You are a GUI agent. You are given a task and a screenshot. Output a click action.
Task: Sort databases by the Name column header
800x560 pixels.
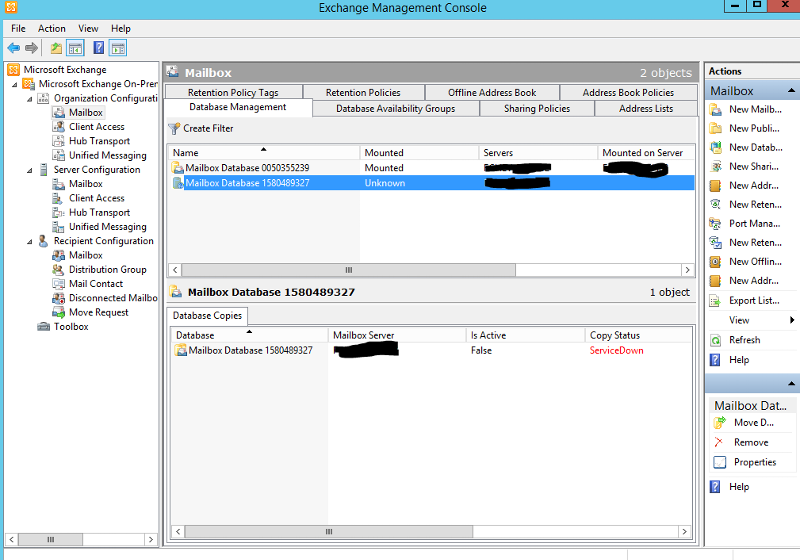264,152
